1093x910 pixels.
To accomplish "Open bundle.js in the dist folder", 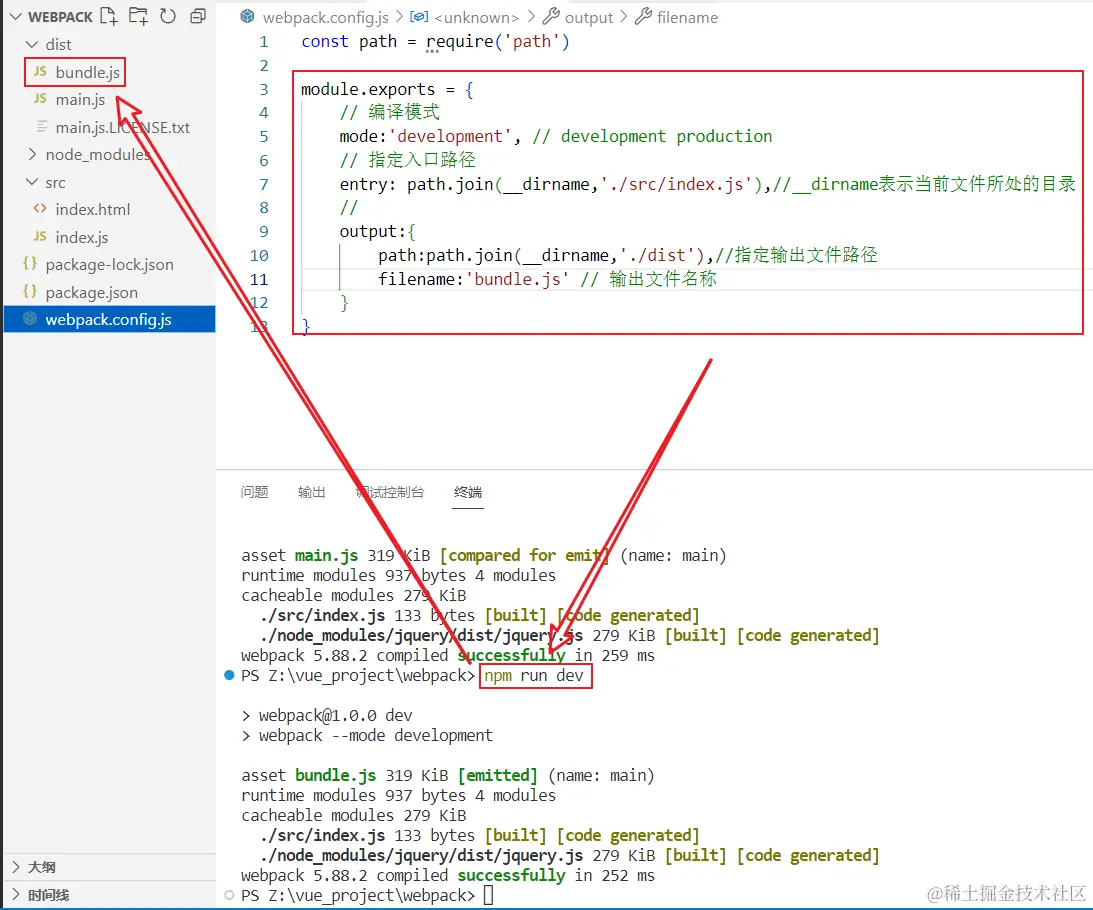I will coord(88,72).
